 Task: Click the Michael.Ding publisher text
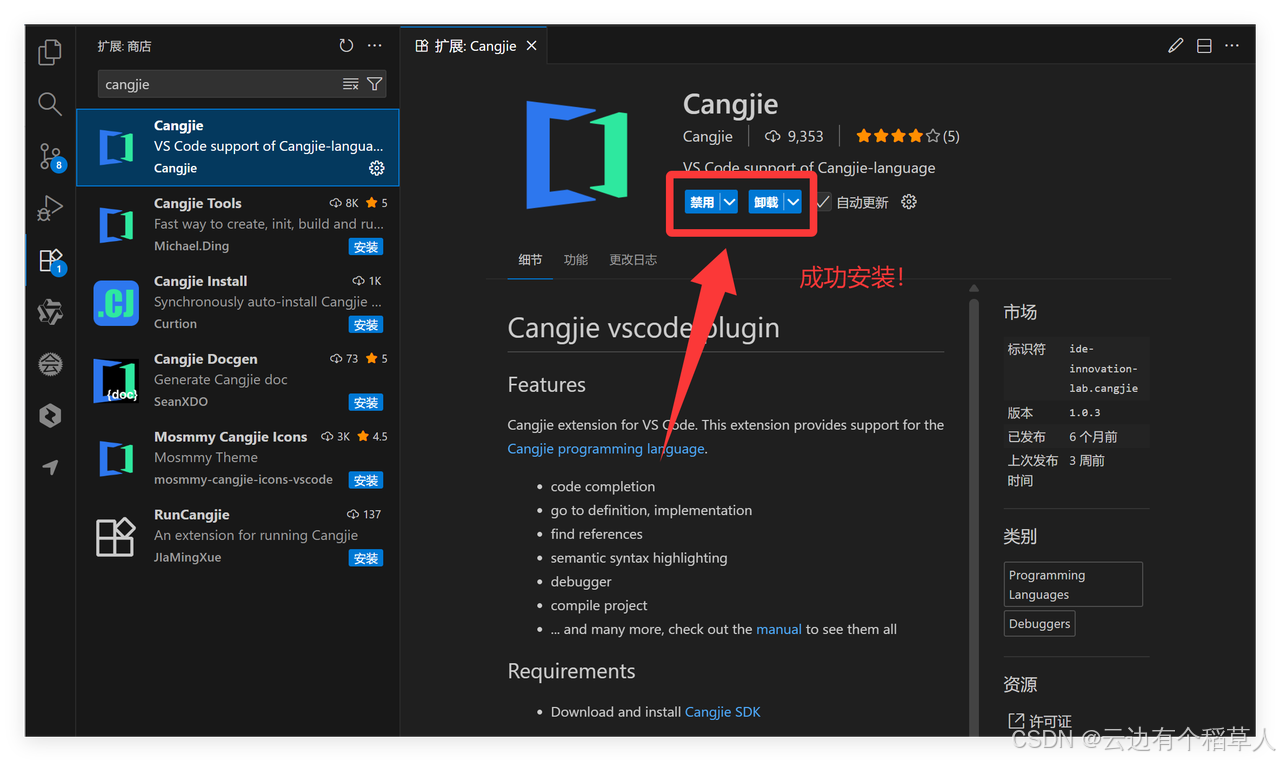click(x=191, y=246)
